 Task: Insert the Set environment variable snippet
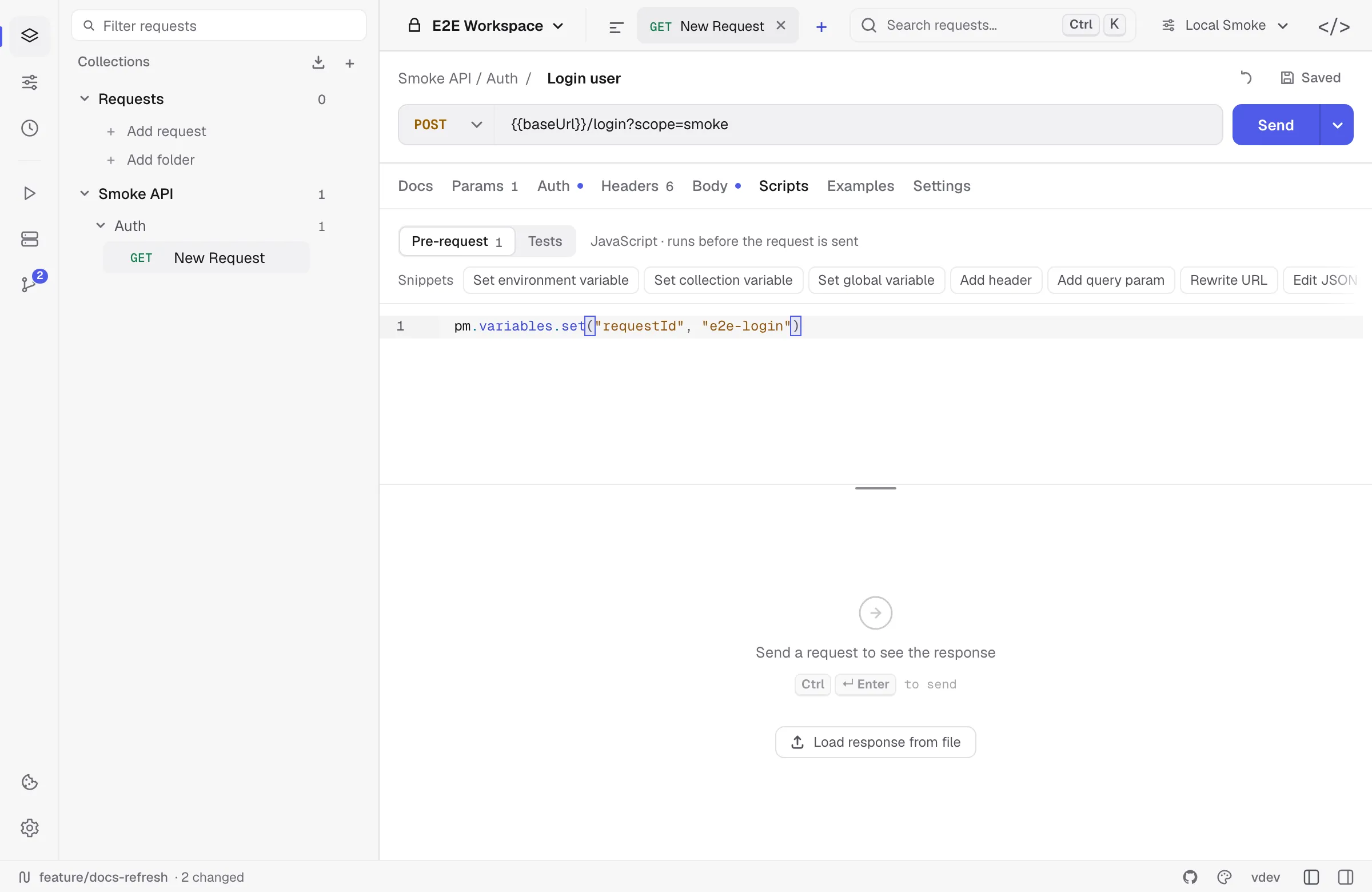coord(551,280)
